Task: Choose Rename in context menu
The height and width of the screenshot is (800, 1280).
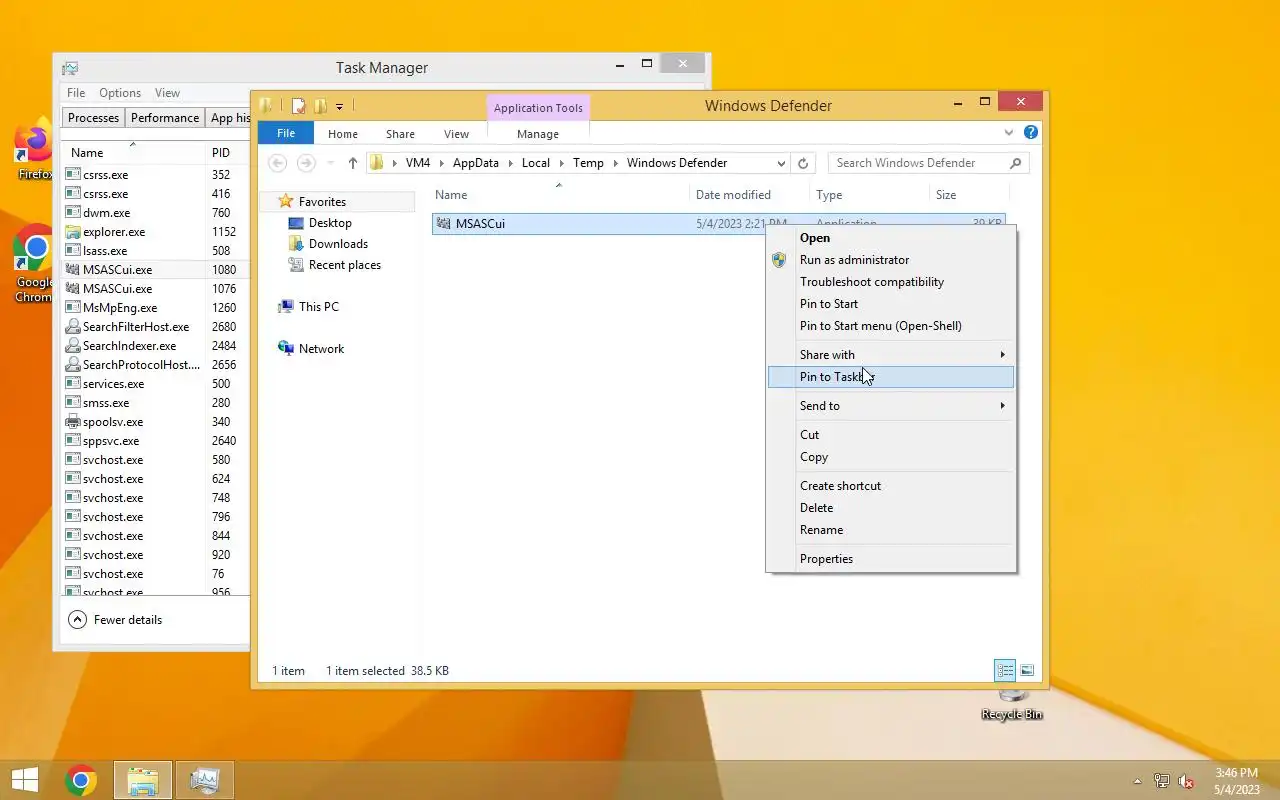Action: 890,529
